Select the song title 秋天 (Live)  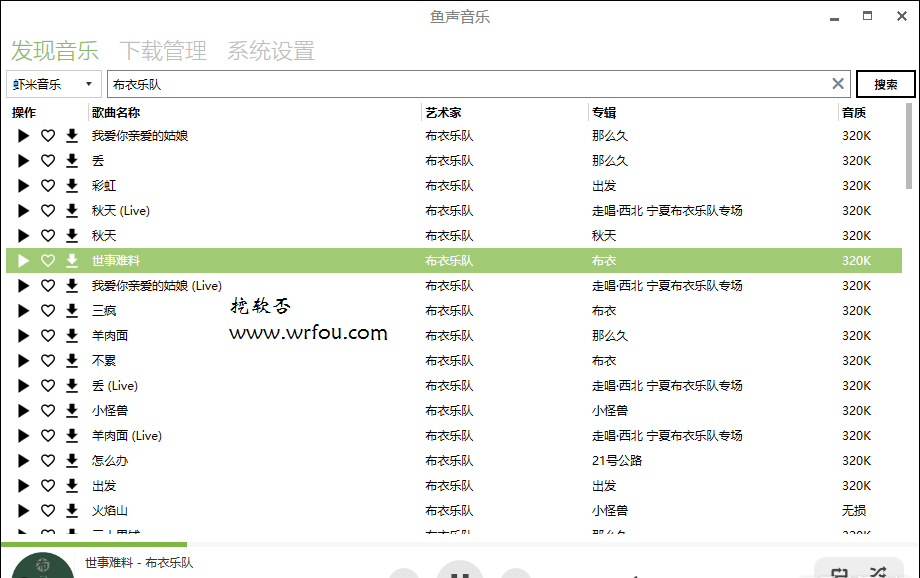click(121, 211)
